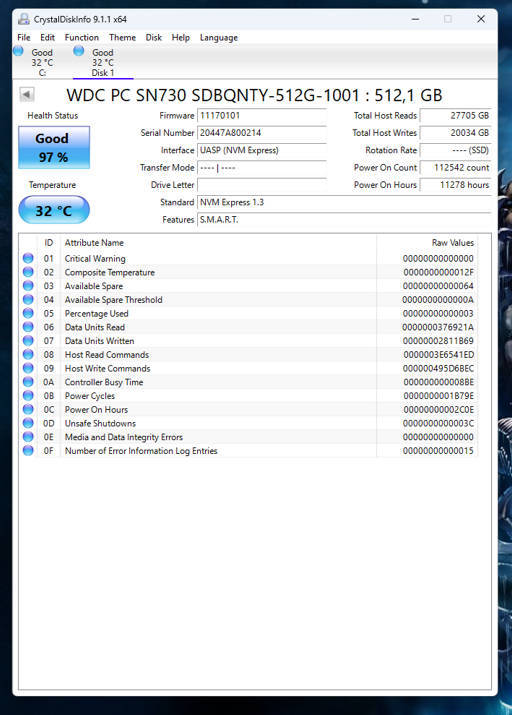Click status orb of Percentage Used row
Image resolution: width=512 pixels, height=715 pixels.
[28, 313]
